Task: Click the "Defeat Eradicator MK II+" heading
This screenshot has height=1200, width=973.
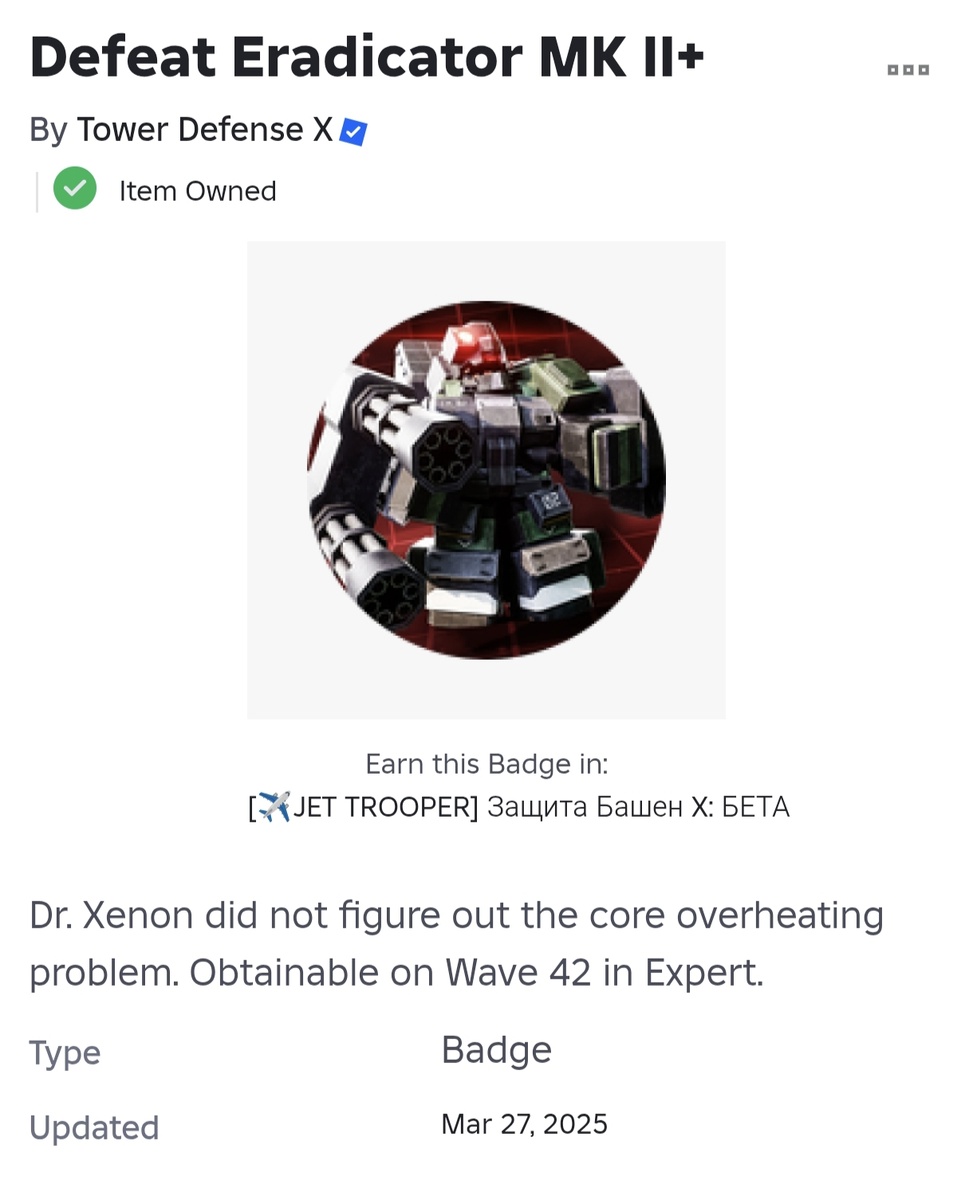Action: (367, 58)
